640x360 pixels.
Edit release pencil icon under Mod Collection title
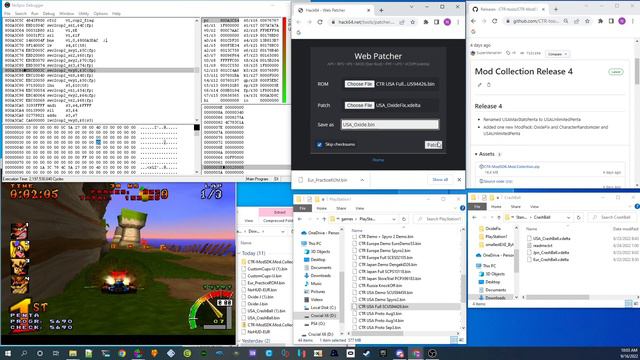(x=480, y=85)
